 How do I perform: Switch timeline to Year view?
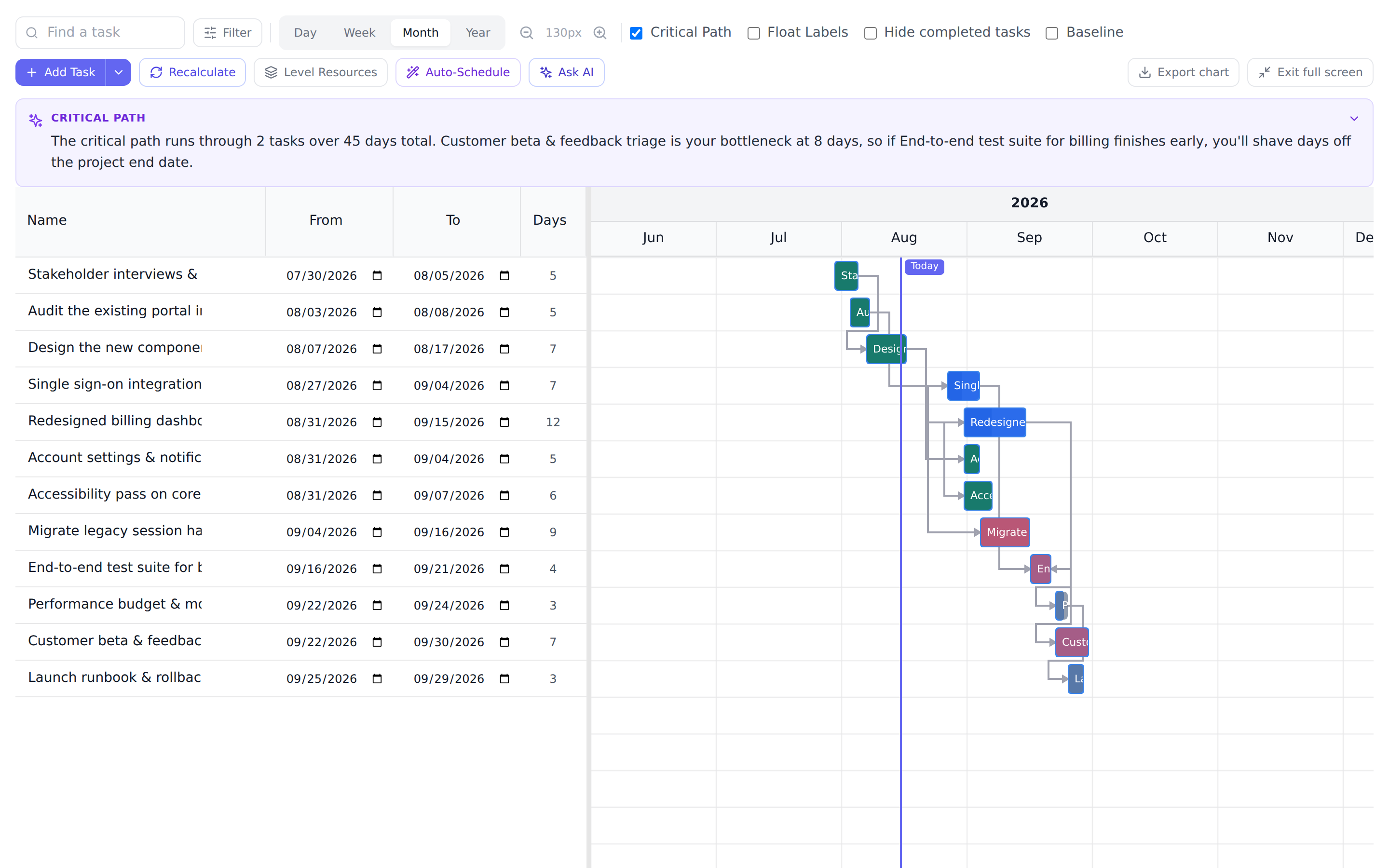(477, 33)
